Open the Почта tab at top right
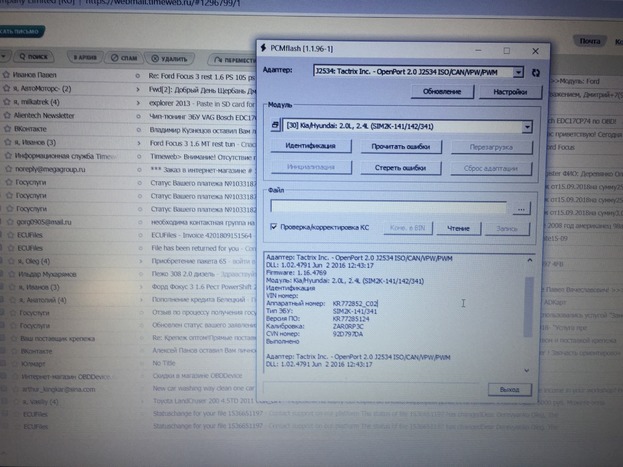The image size is (623, 467). (x=591, y=41)
